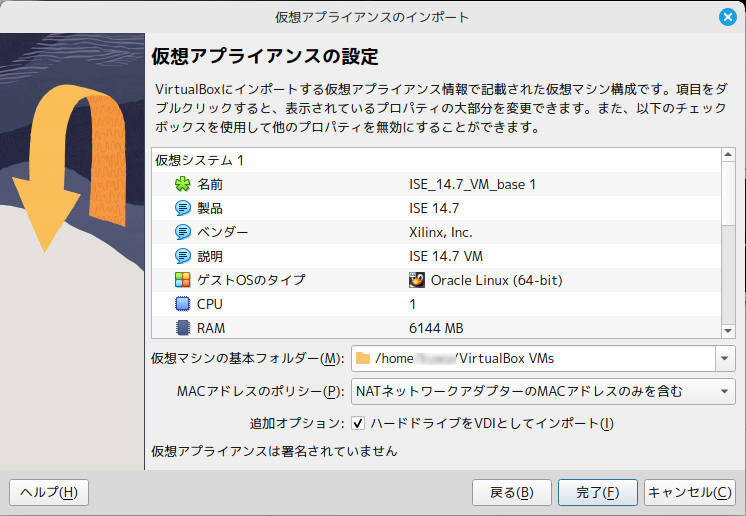
Task: Click the 戻る(B) button
Action: (x=512, y=492)
